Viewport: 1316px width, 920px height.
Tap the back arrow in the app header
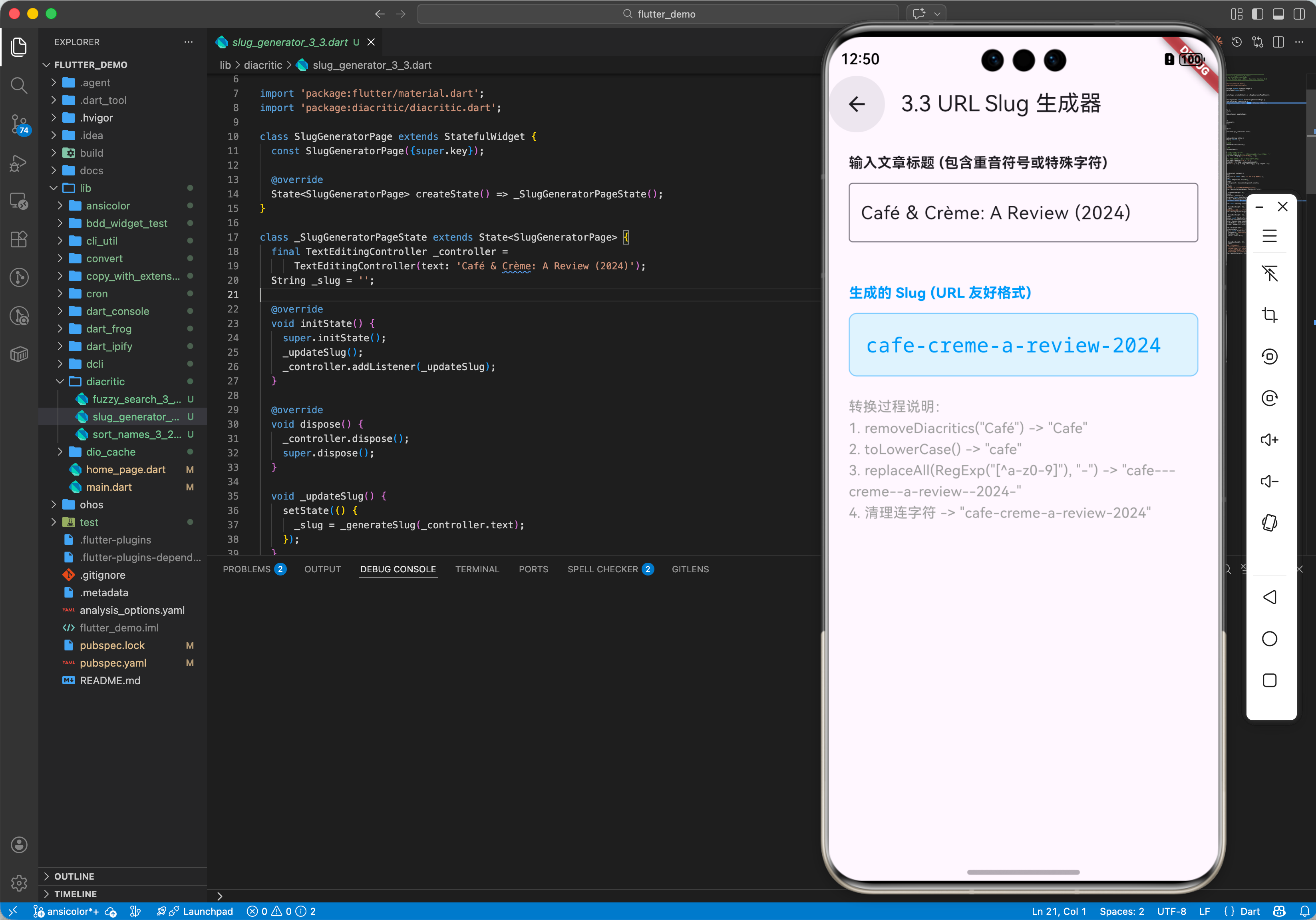tap(856, 104)
